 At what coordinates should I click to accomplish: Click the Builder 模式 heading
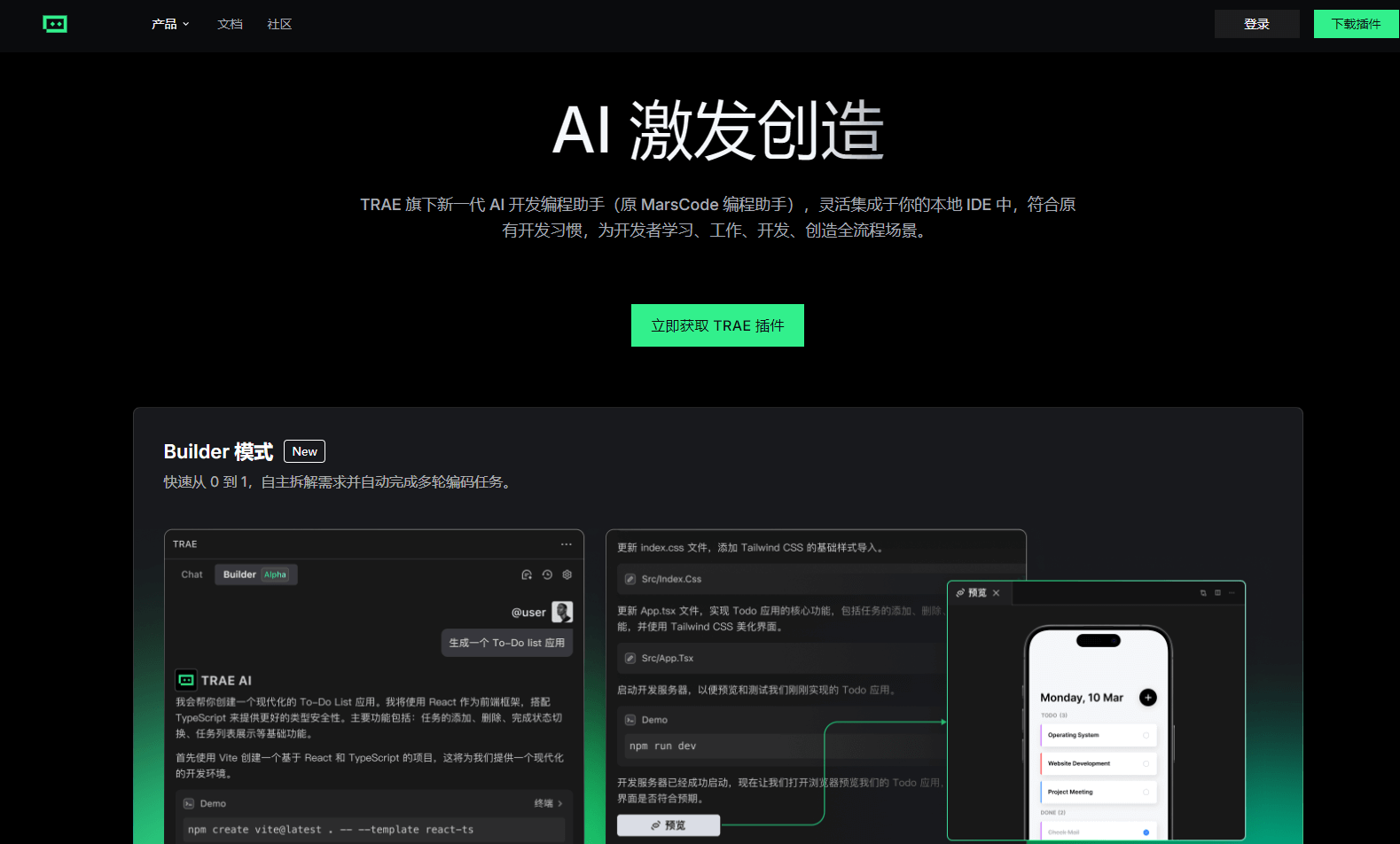click(218, 451)
